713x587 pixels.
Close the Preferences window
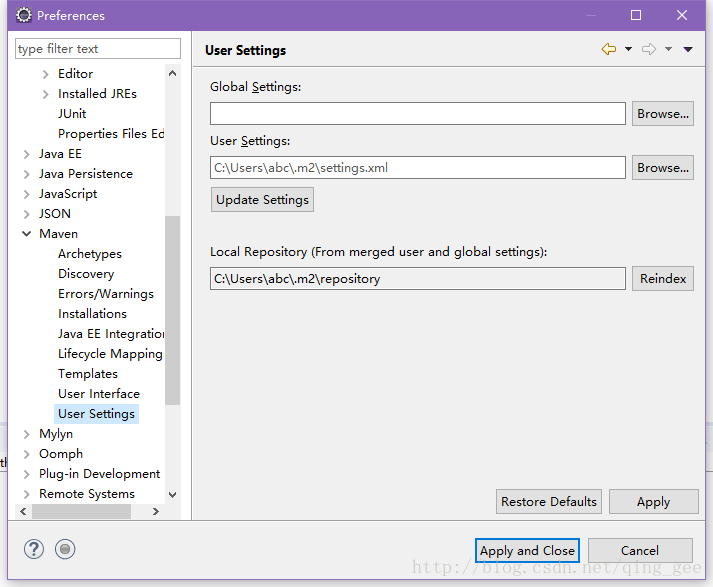682,15
